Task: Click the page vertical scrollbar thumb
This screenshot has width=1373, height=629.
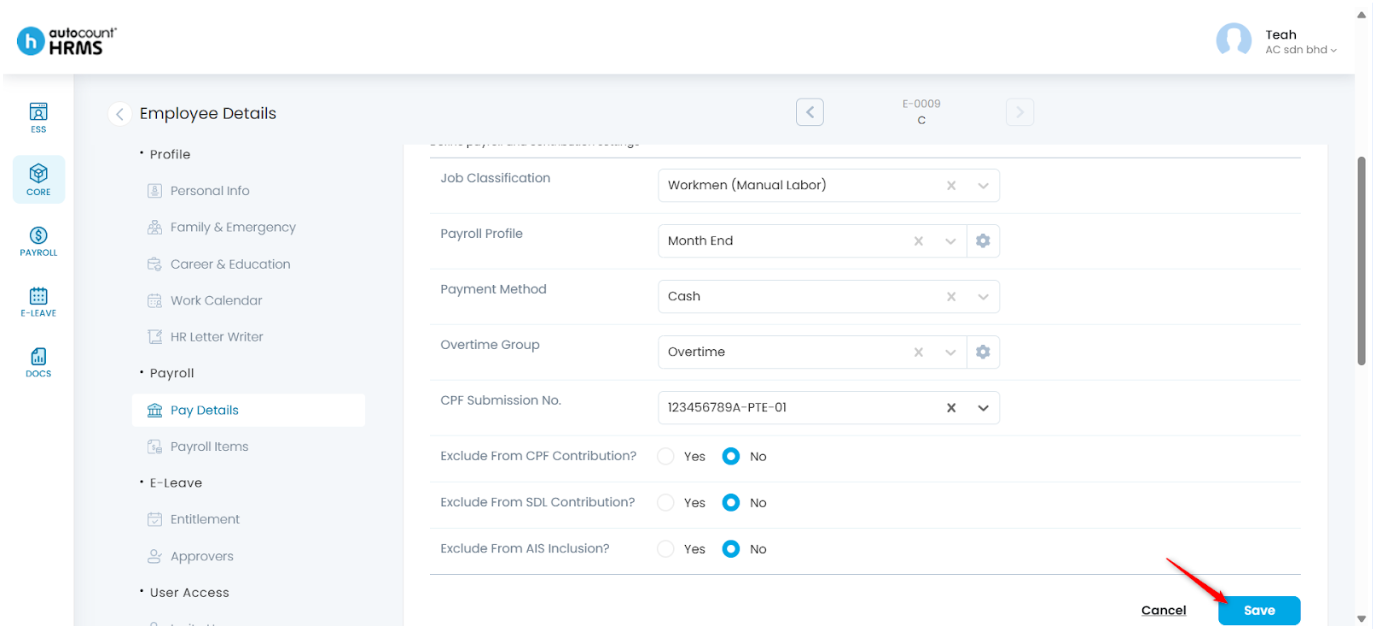Action: [1361, 260]
